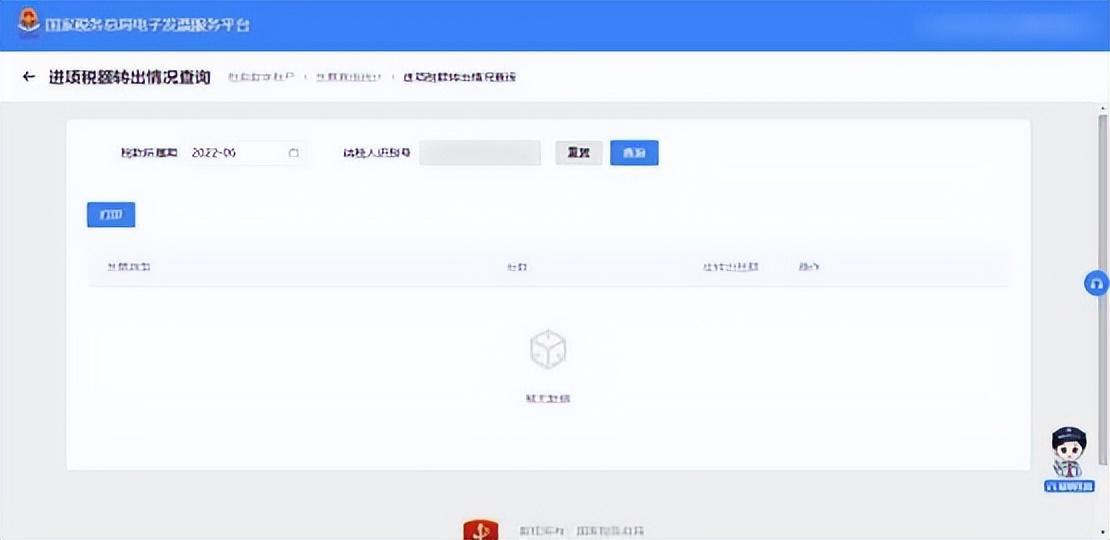This screenshot has height=540, width=1110.
Task: Click the middle column header of the table
Action: coord(517,267)
